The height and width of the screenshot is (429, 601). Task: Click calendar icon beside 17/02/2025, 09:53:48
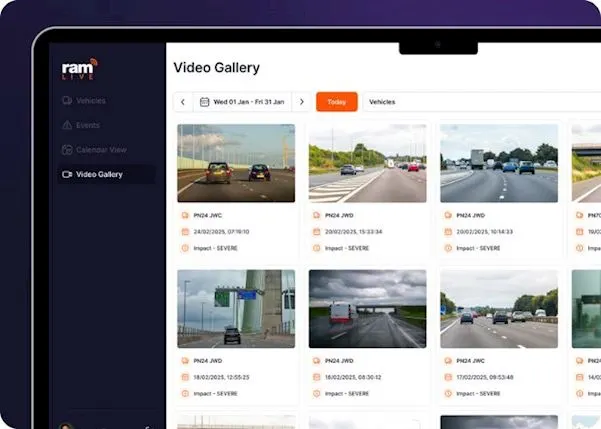tap(448, 377)
